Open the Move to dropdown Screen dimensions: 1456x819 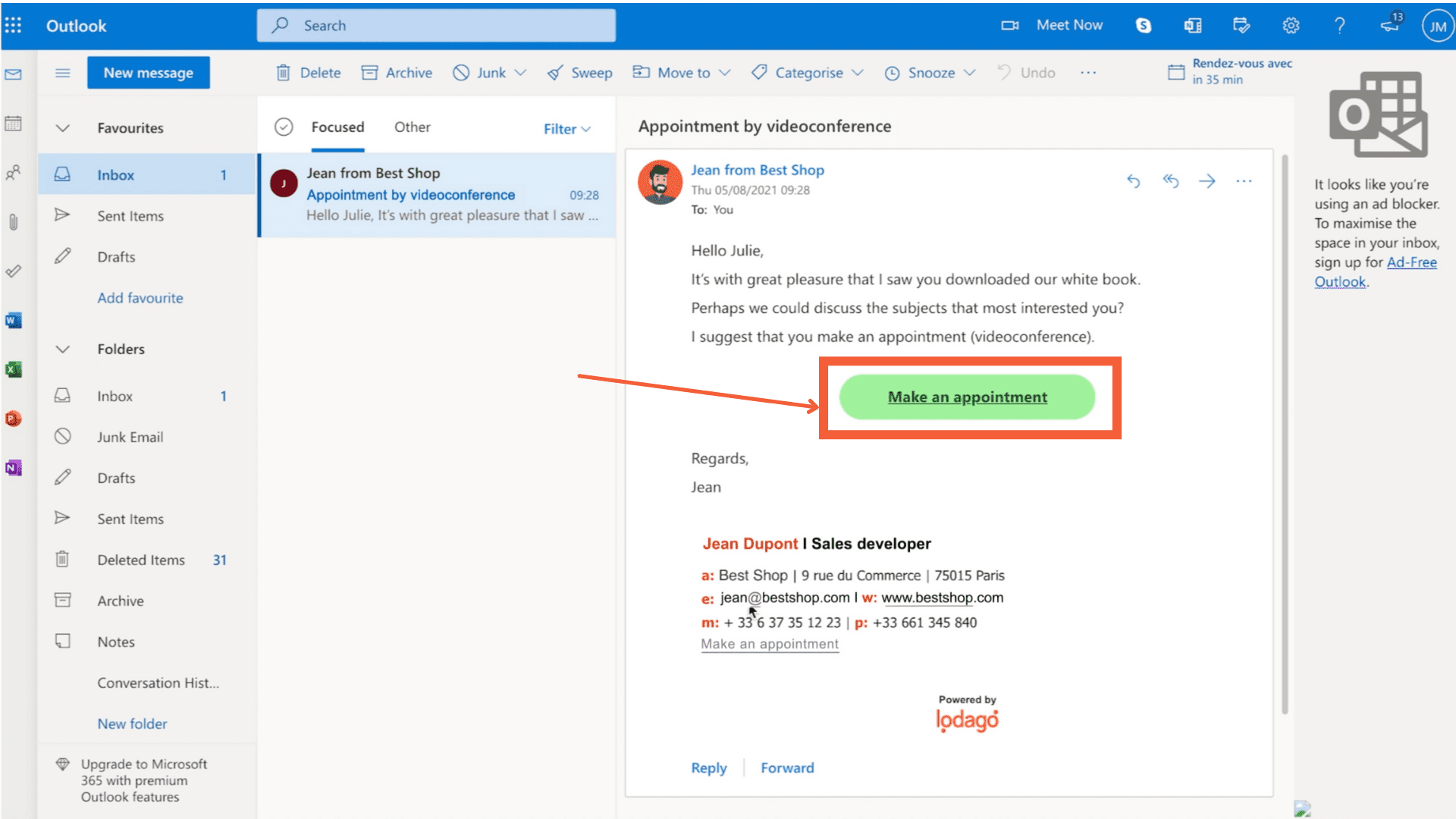(681, 73)
